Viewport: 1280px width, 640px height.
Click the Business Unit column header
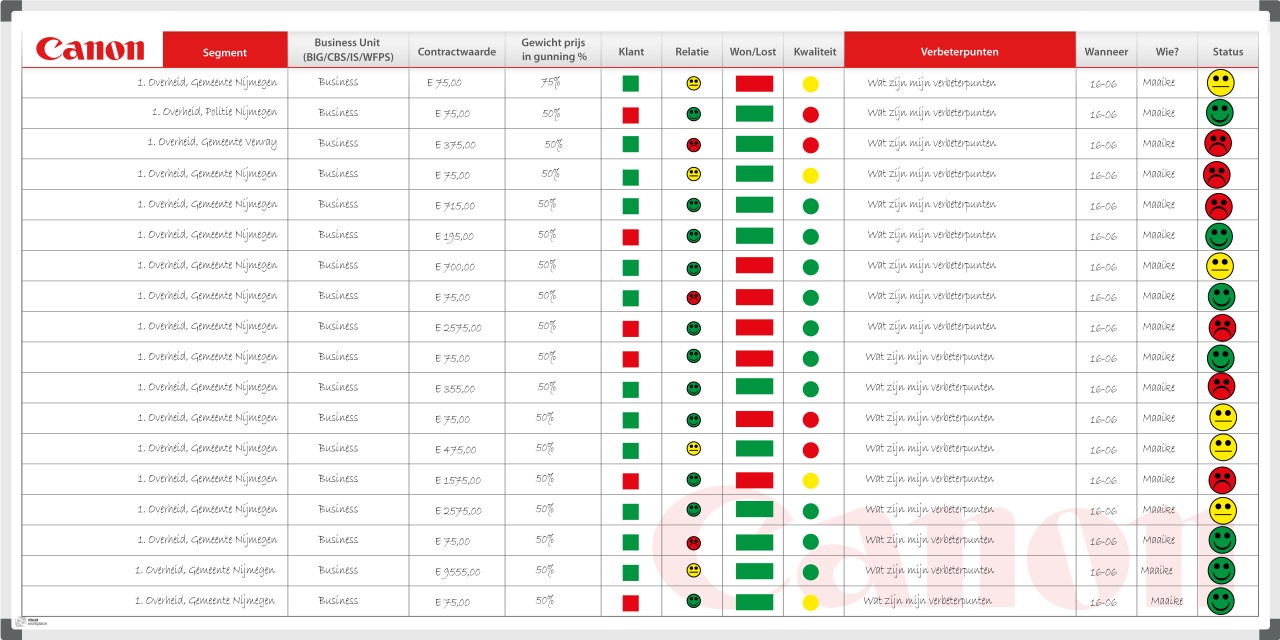click(347, 50)
